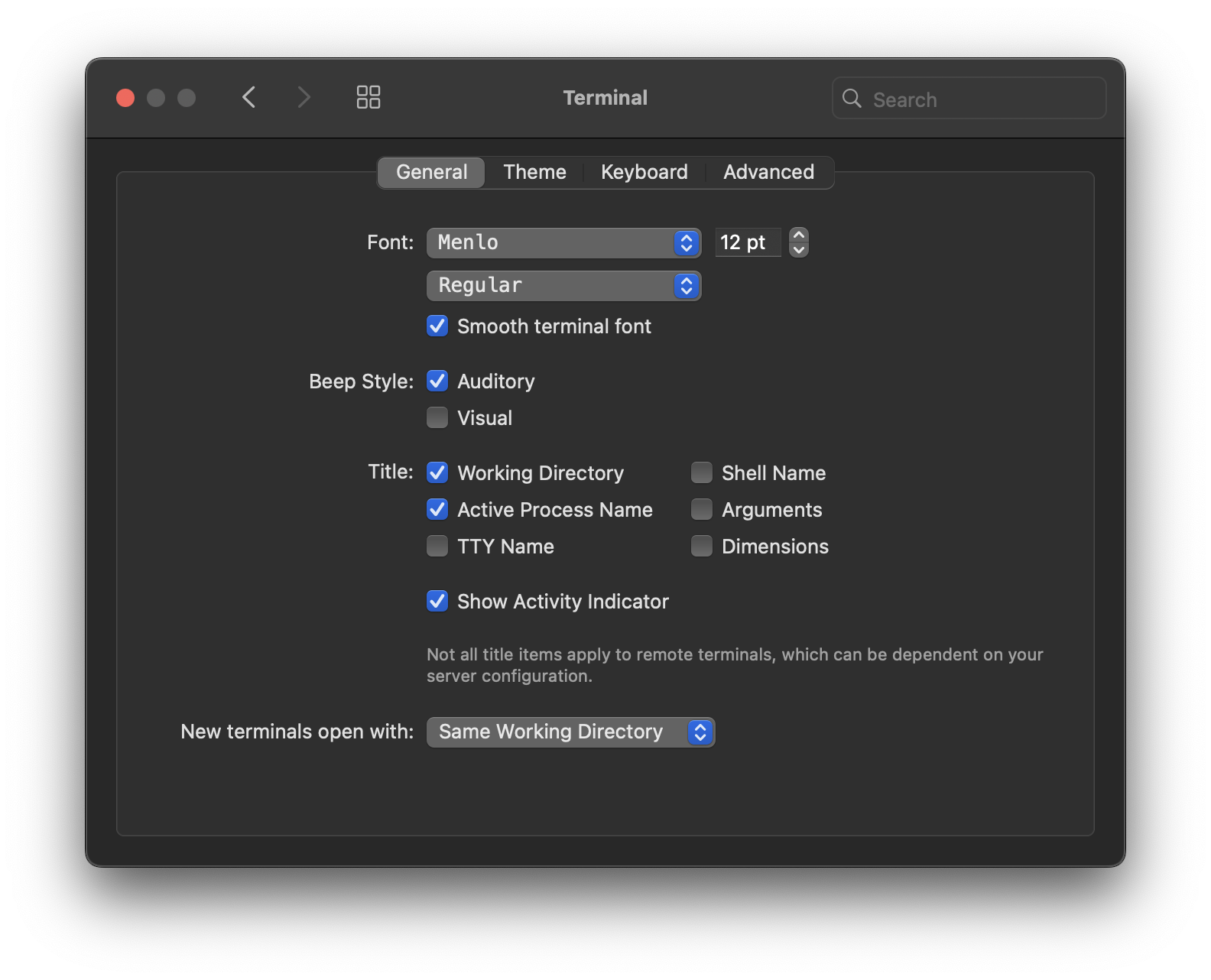Viewport: 1211px width, 980px height.
Task: Turn off Auditory beep style
Action: tap(437, 381)
